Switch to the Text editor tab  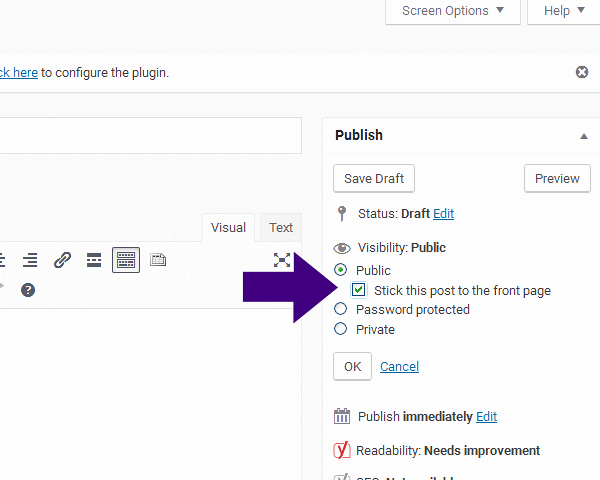(281, 228)
